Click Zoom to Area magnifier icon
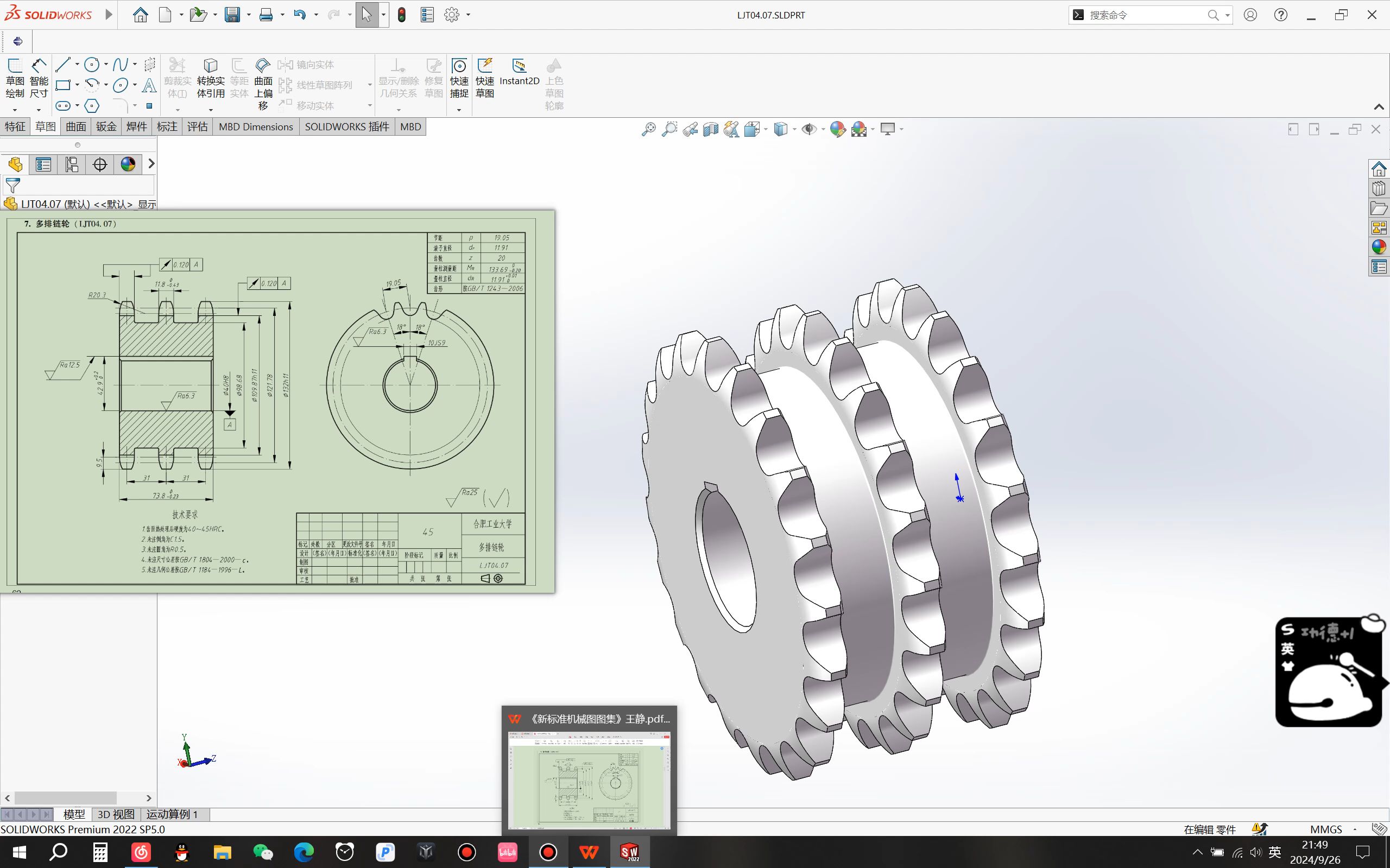 point(669,129)
